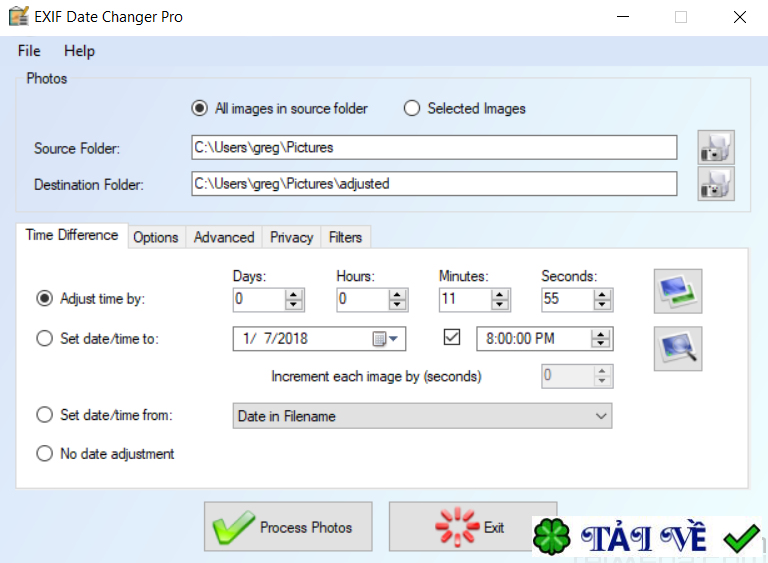
Task: Decrease the 8:00:00 PM time value
Action: [600, 343]
